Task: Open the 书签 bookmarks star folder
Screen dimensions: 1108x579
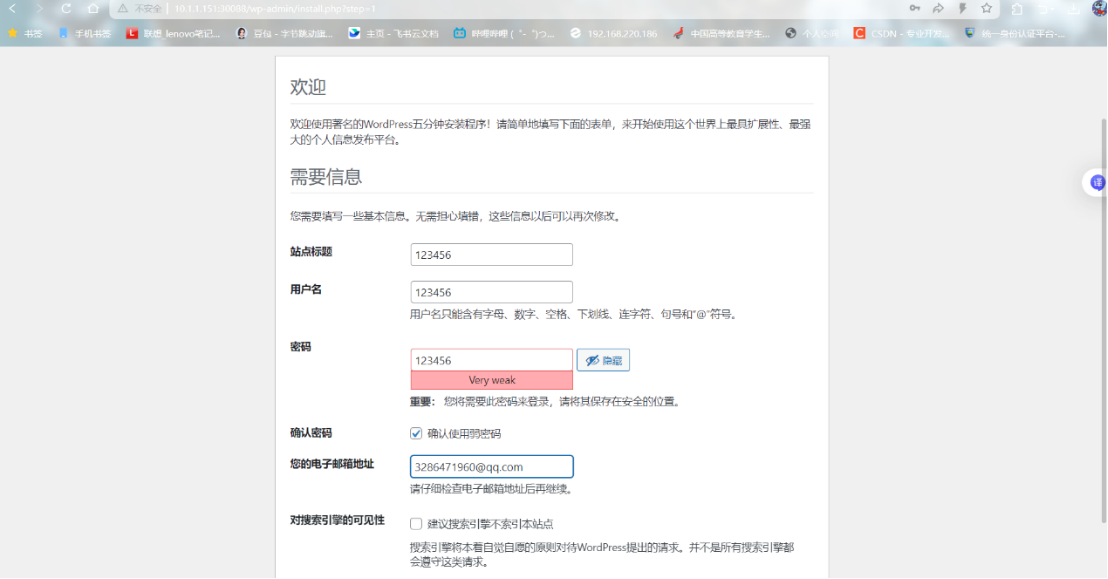Action: point(25,33)
